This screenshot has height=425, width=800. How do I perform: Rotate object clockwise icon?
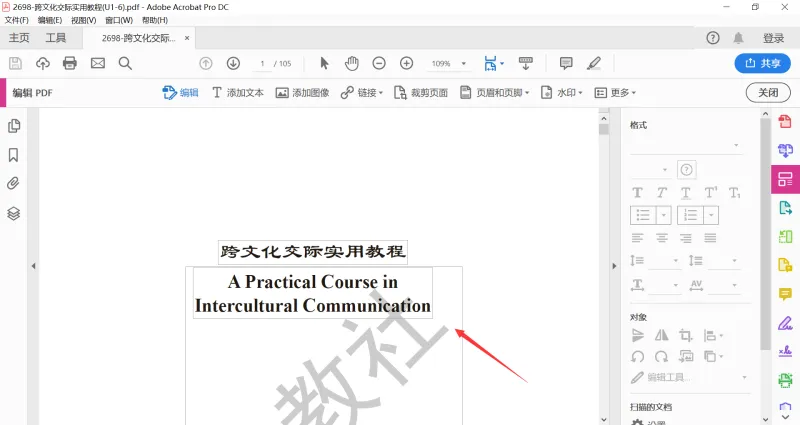(661, 356)
